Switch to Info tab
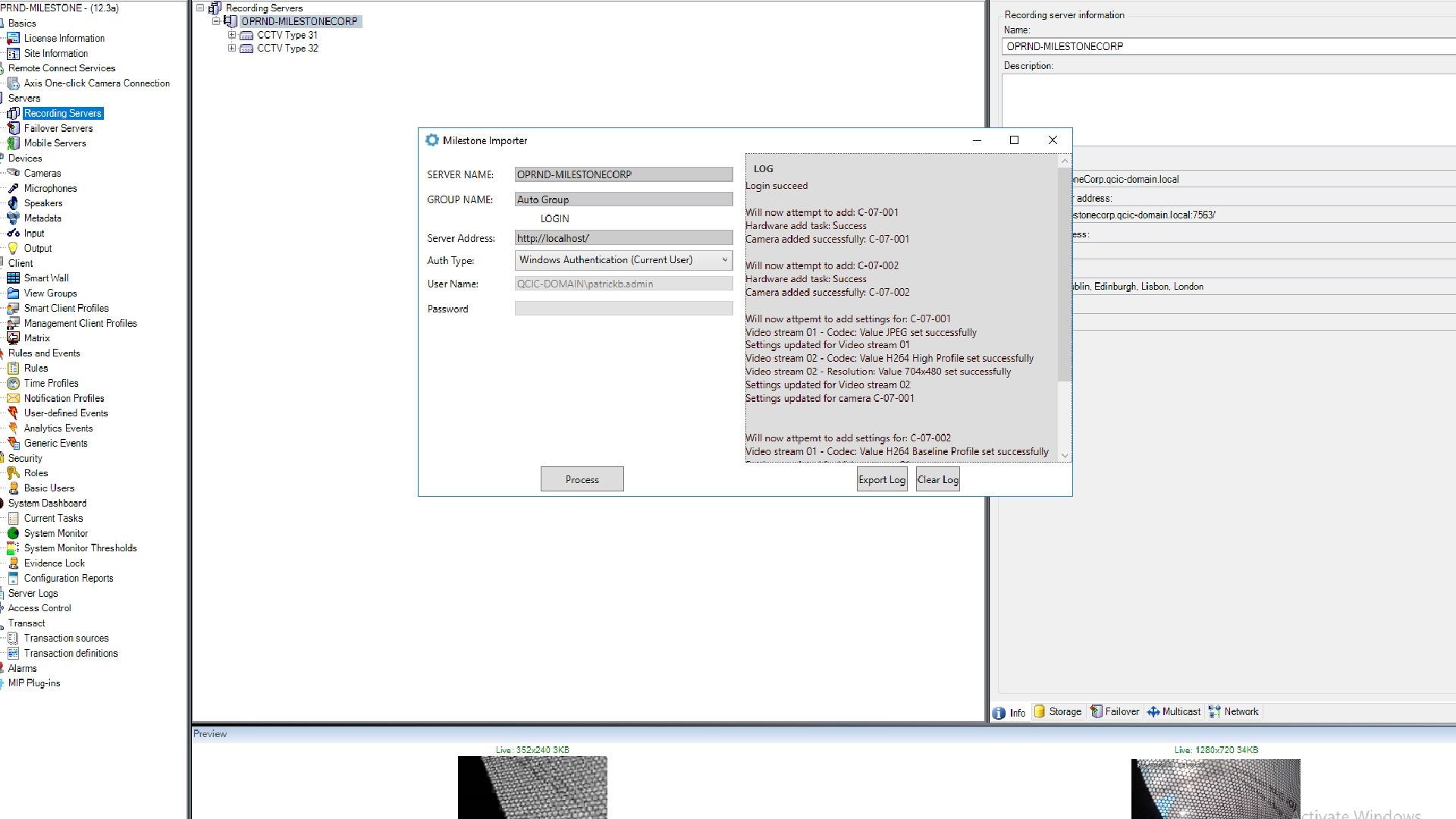 pos(1009,712)
